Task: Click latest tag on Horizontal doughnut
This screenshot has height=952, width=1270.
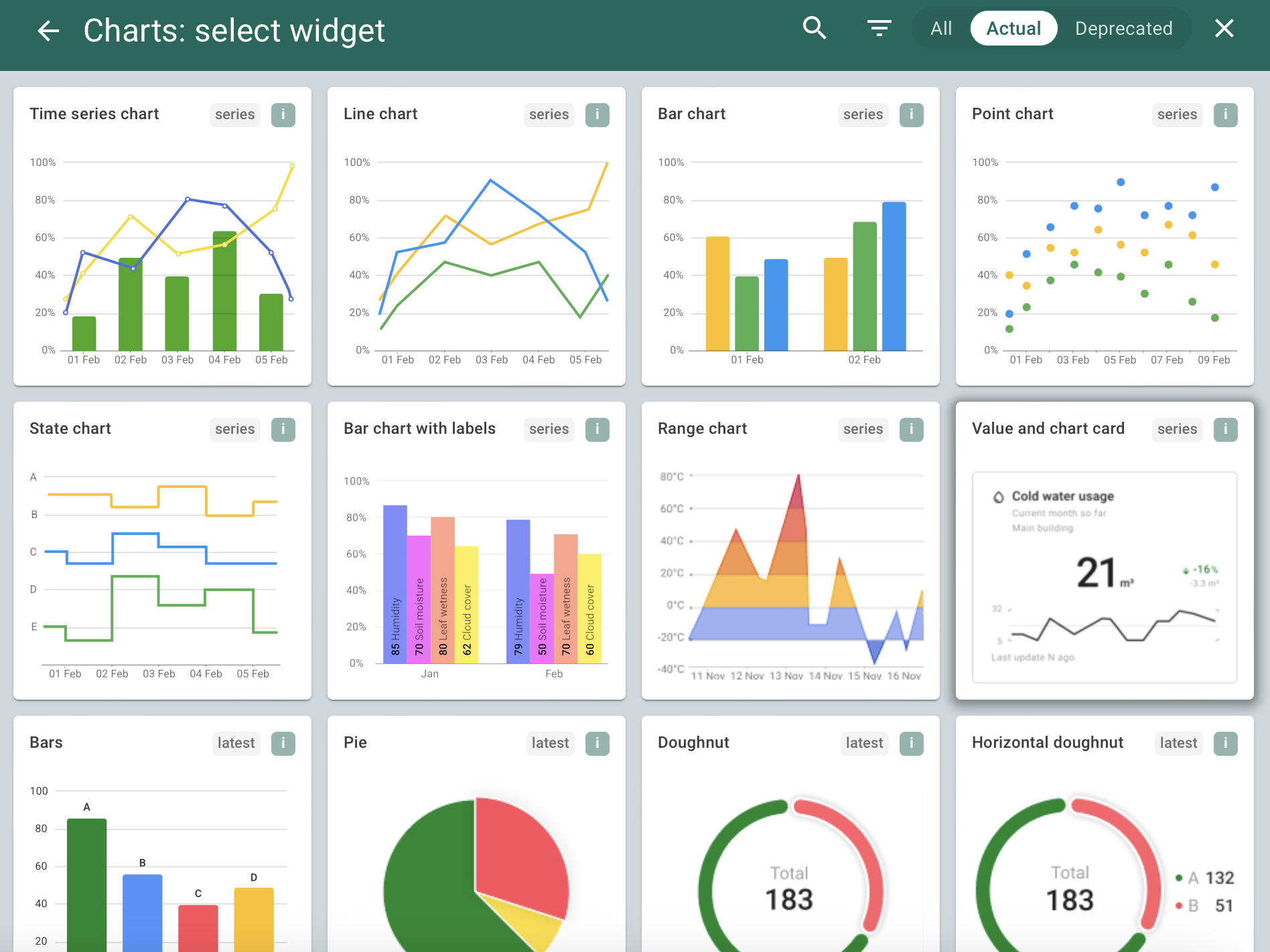Action: click(1179, 743)
